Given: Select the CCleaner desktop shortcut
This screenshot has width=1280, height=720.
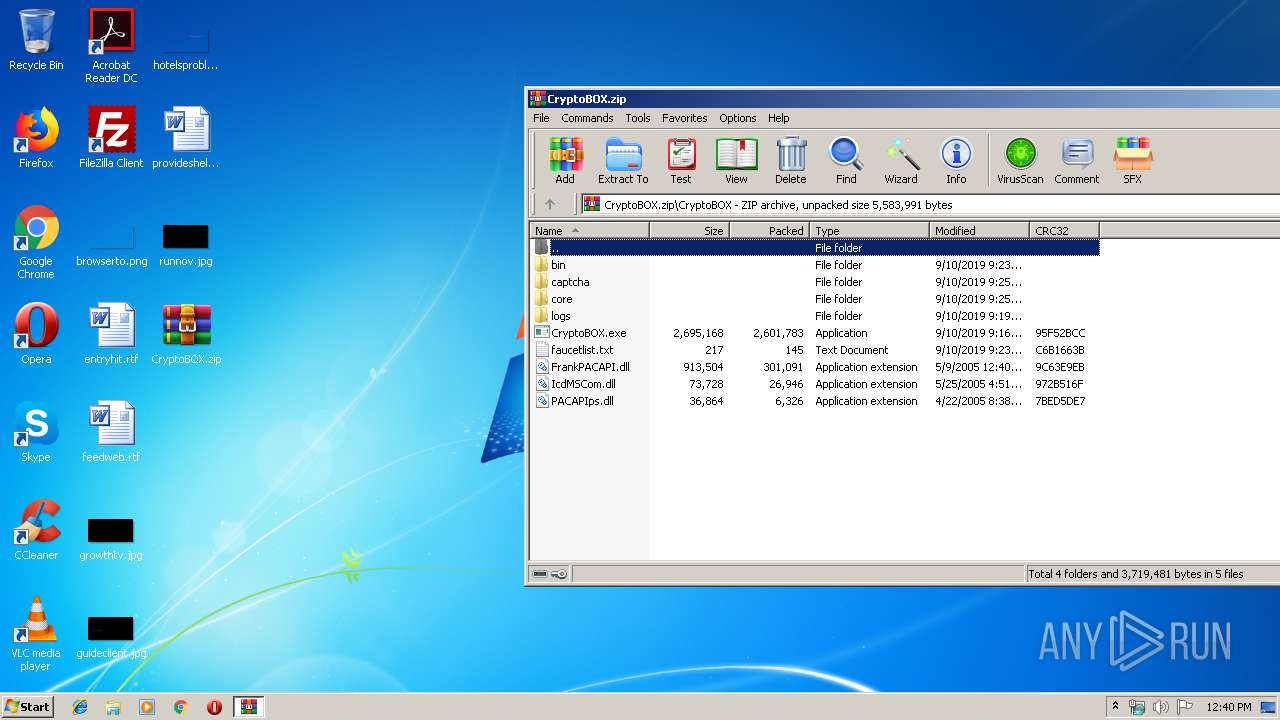Looking at the screenshot, I should (36, 531).
